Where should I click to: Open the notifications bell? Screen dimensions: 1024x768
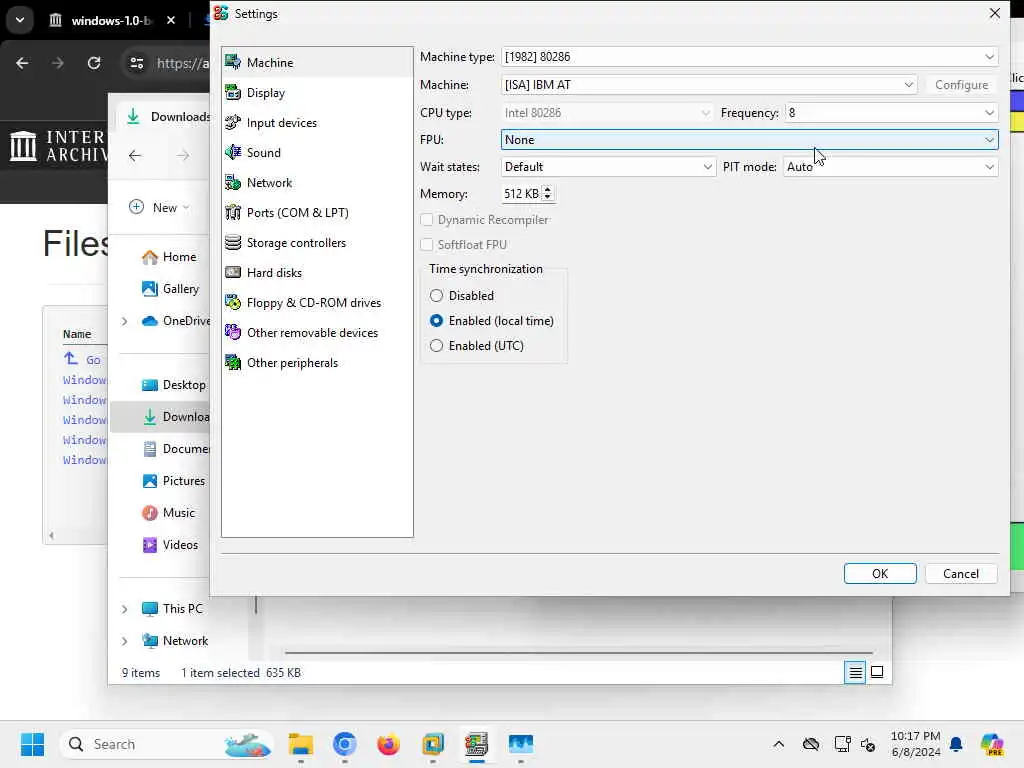(956, 744)
